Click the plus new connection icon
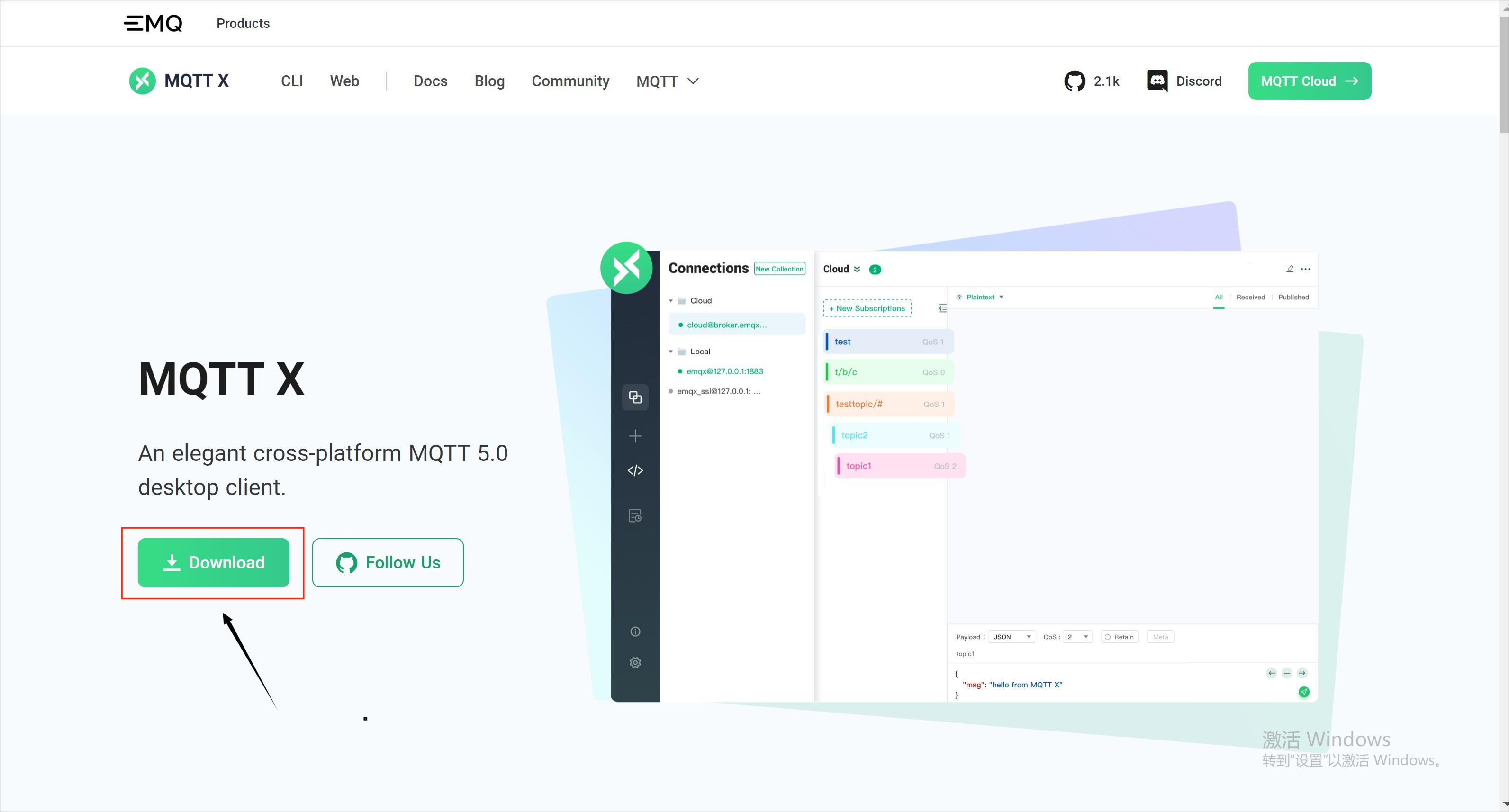 (x=635, y=436)
